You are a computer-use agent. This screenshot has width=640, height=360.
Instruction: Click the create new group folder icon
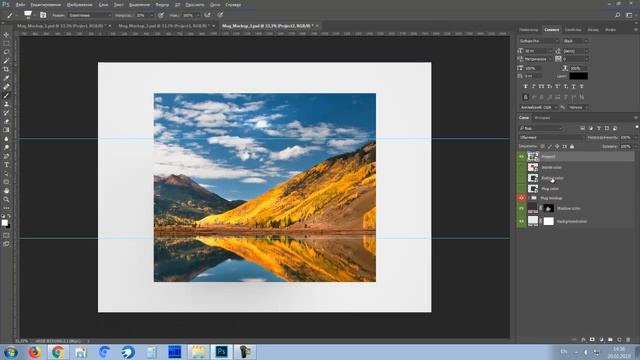pyautogui.click(x=610, y=340)
